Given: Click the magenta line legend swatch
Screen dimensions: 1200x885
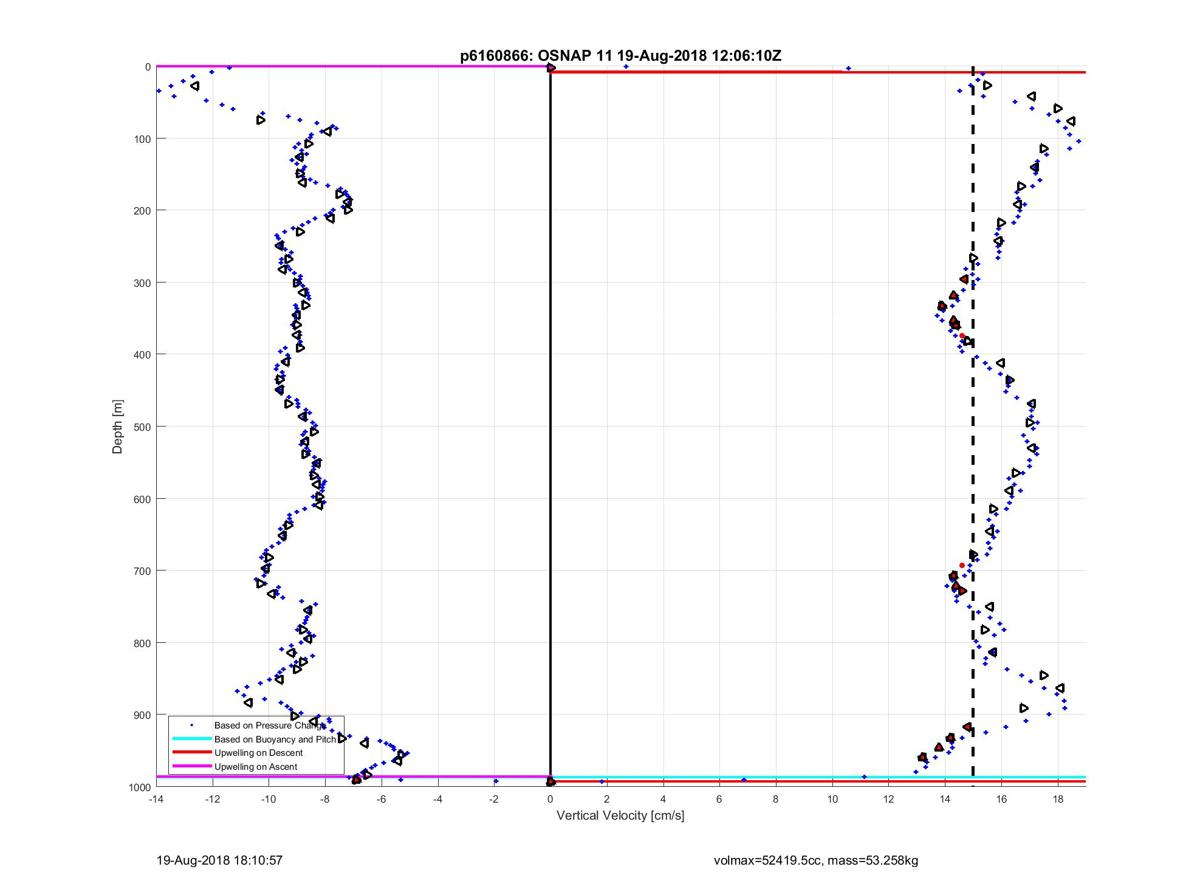Looking at the screenshot, I should click(x=190, y=766).
